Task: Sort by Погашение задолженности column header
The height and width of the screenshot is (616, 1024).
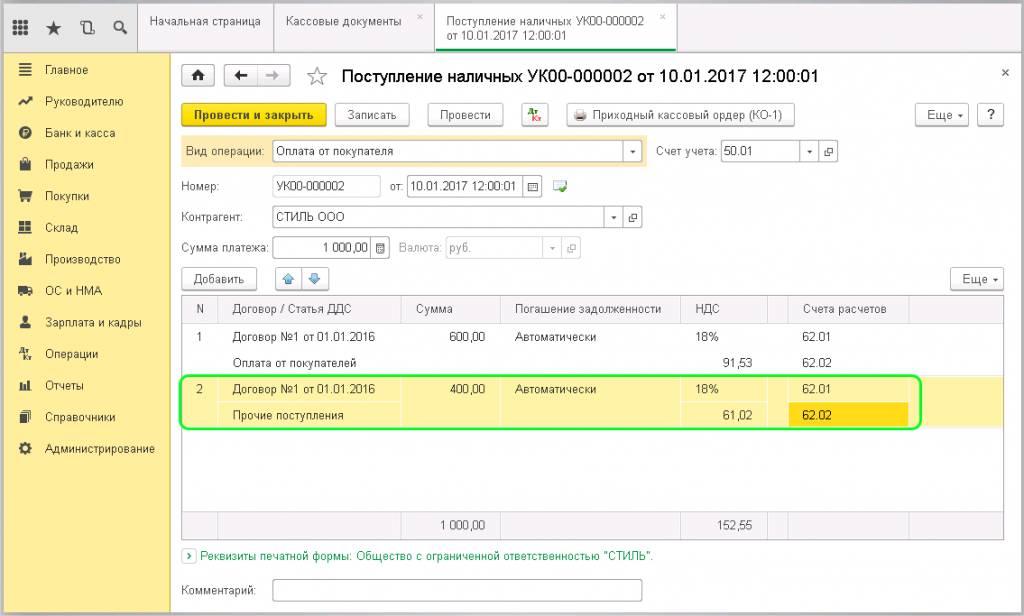Action: click(588, 309)
